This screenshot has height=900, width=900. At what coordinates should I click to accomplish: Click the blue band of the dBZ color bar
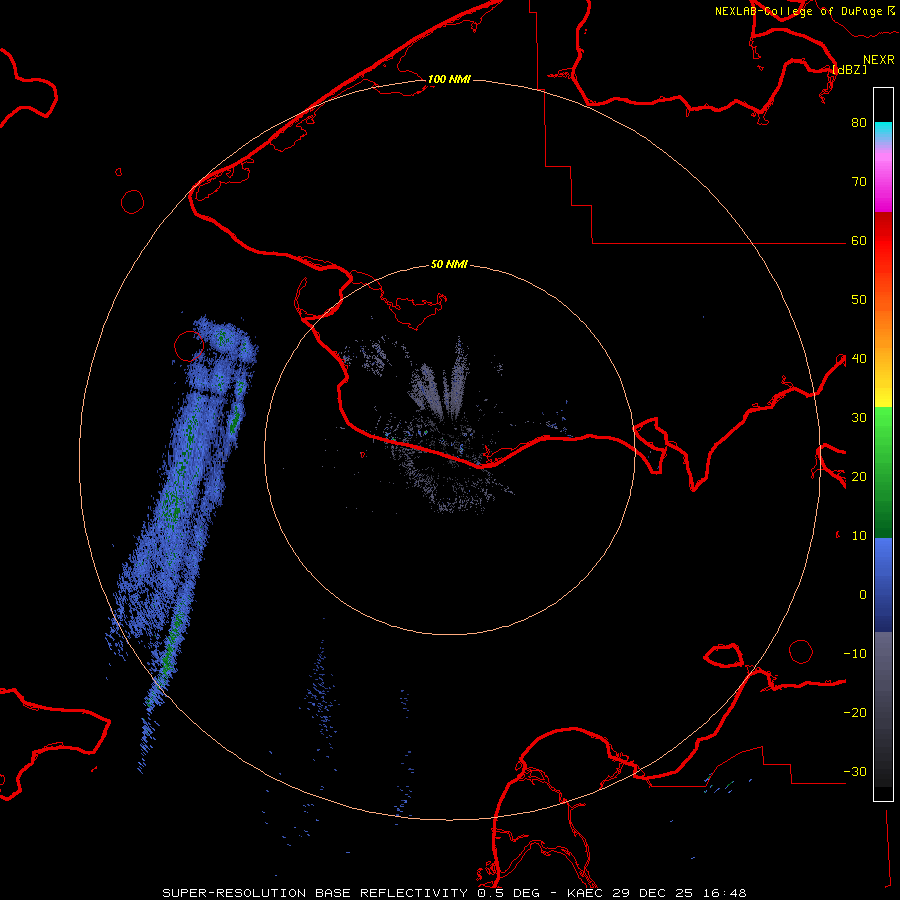coord(883,585)
